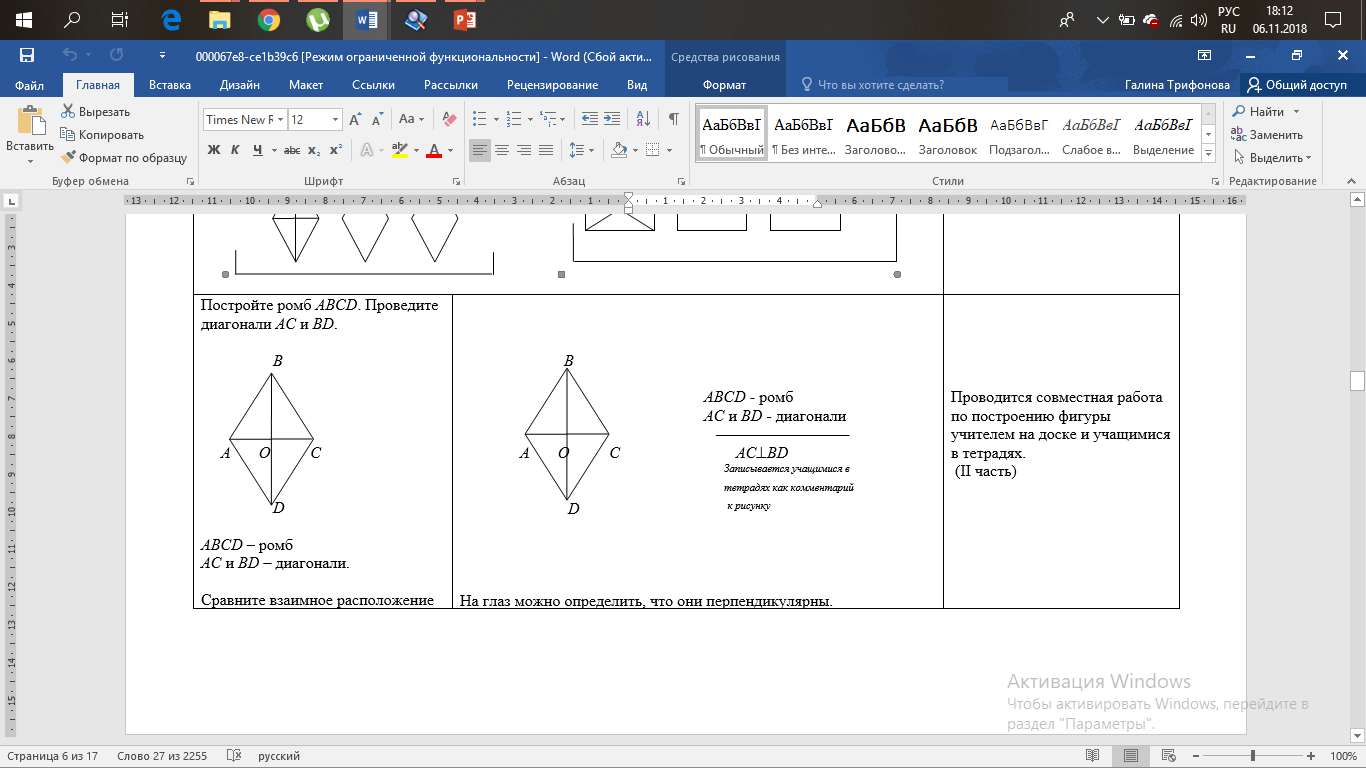Sort the text alphabetically

point(643,119)
